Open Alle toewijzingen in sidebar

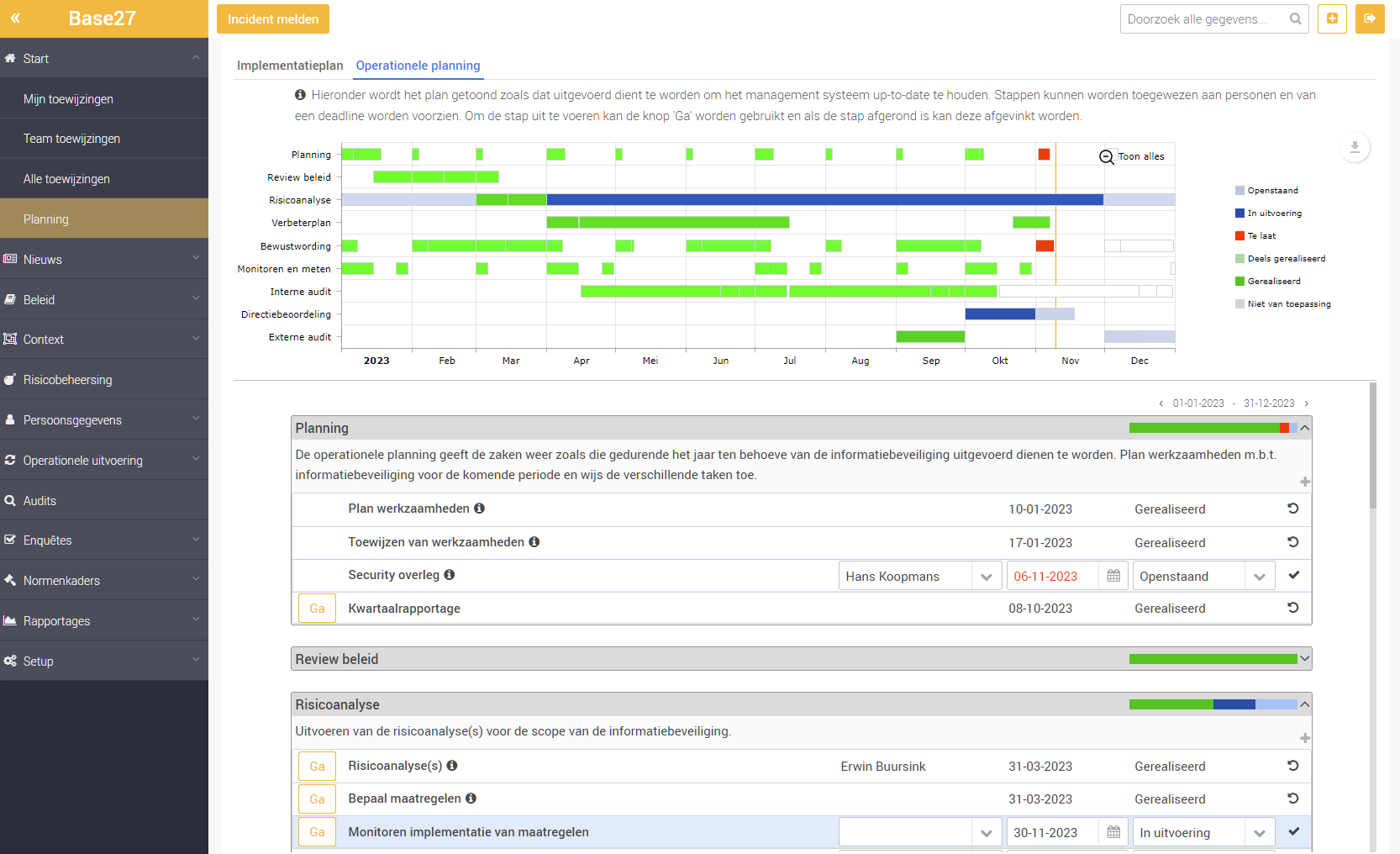104,178
